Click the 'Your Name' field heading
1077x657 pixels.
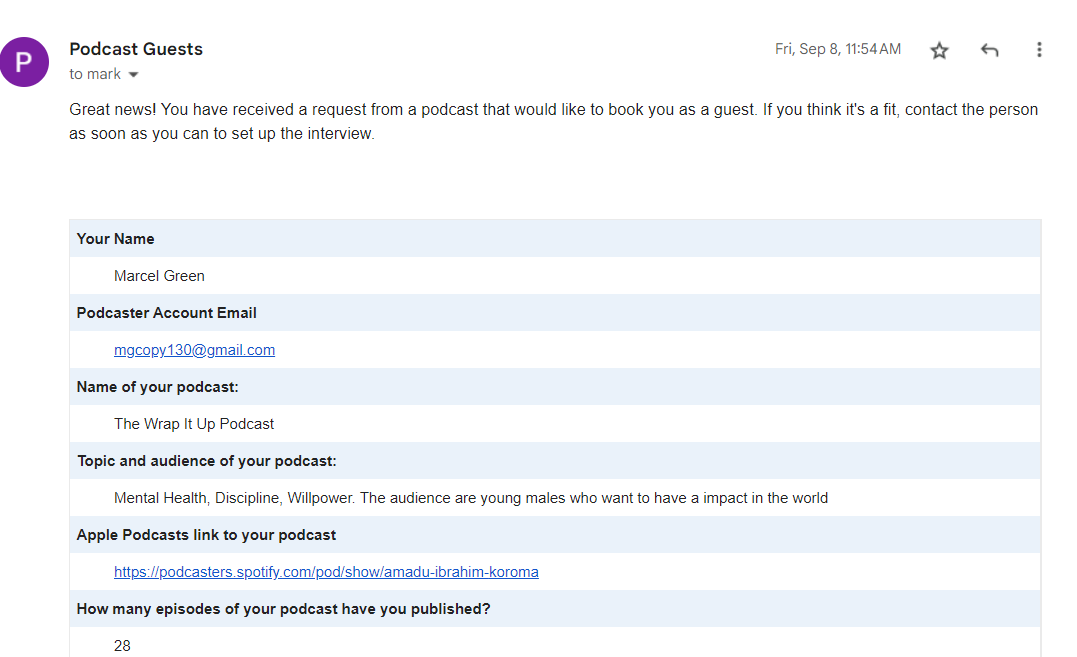click(x=116, y=239)
